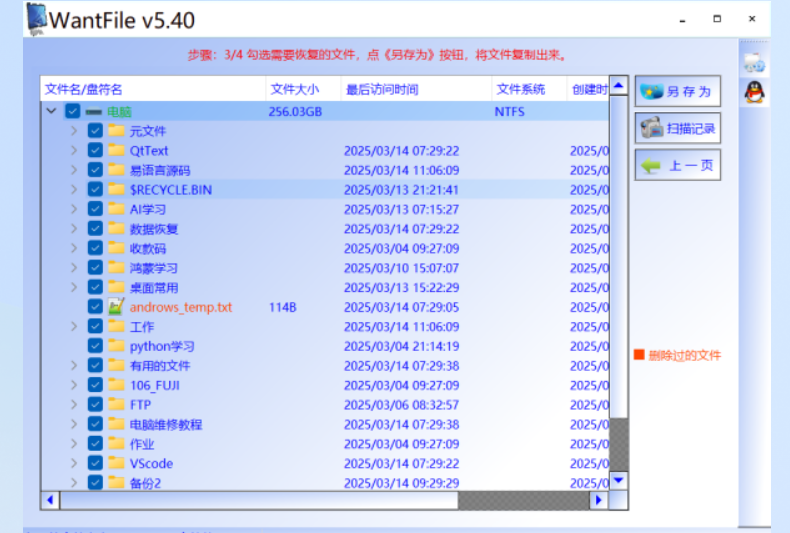Click the 另存为 save-as button

(678, 91)
